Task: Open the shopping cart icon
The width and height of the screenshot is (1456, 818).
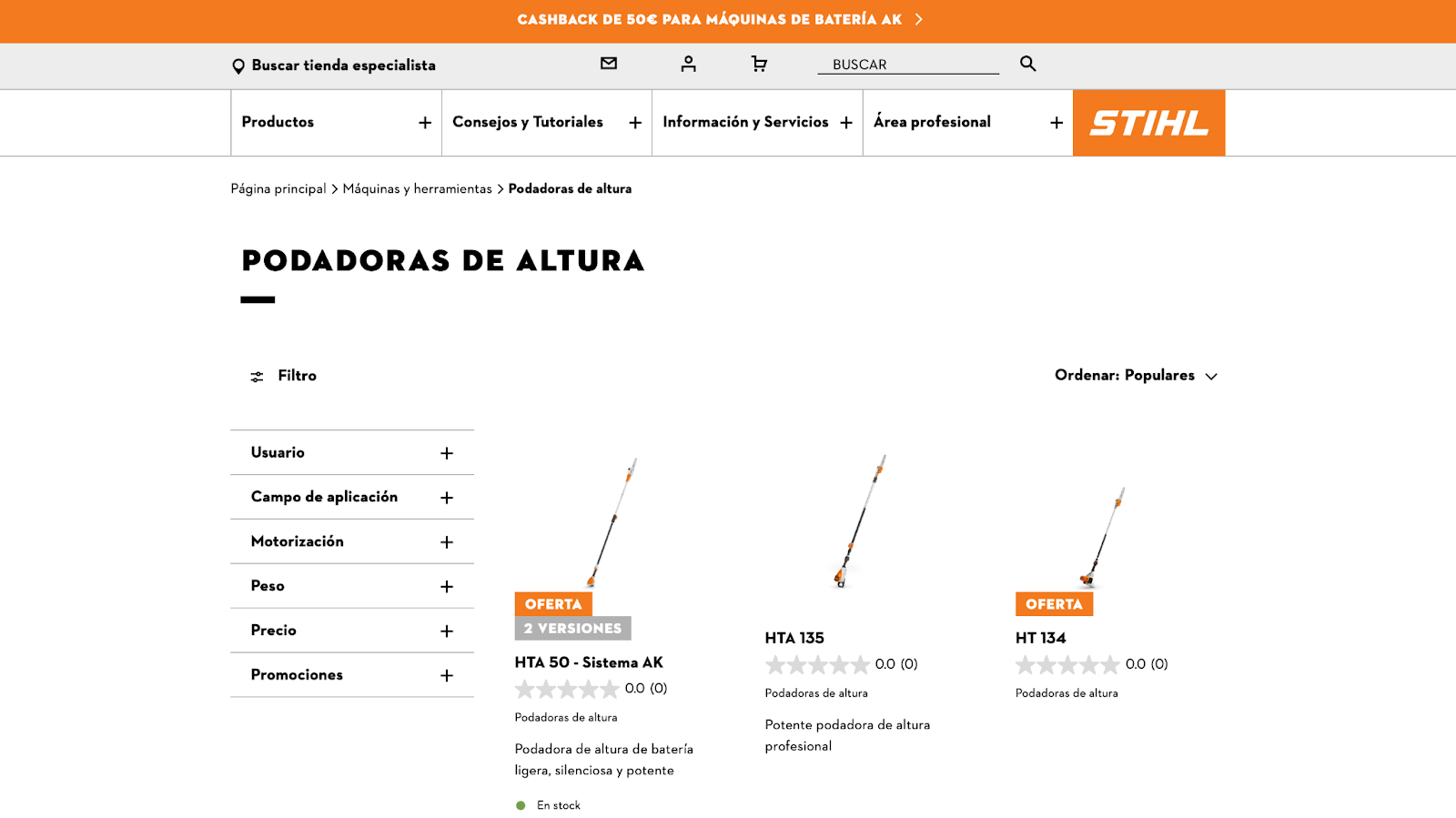Action: (759, 64)
